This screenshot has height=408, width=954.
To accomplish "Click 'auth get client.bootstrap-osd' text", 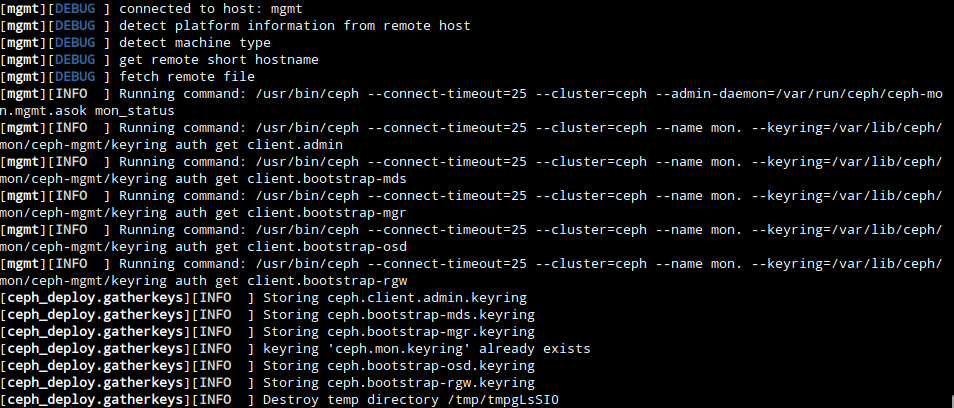I will tap(291, 247).
